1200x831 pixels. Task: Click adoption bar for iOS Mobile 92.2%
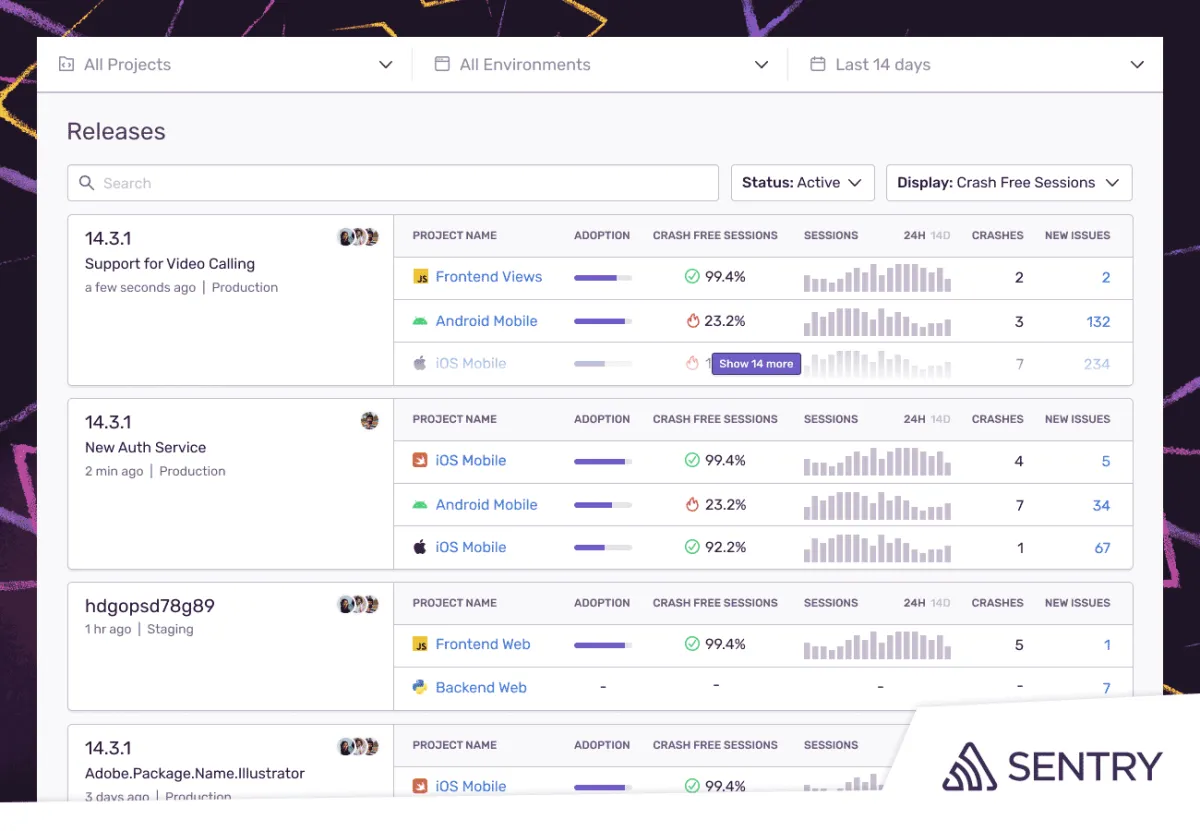(603, 548)
